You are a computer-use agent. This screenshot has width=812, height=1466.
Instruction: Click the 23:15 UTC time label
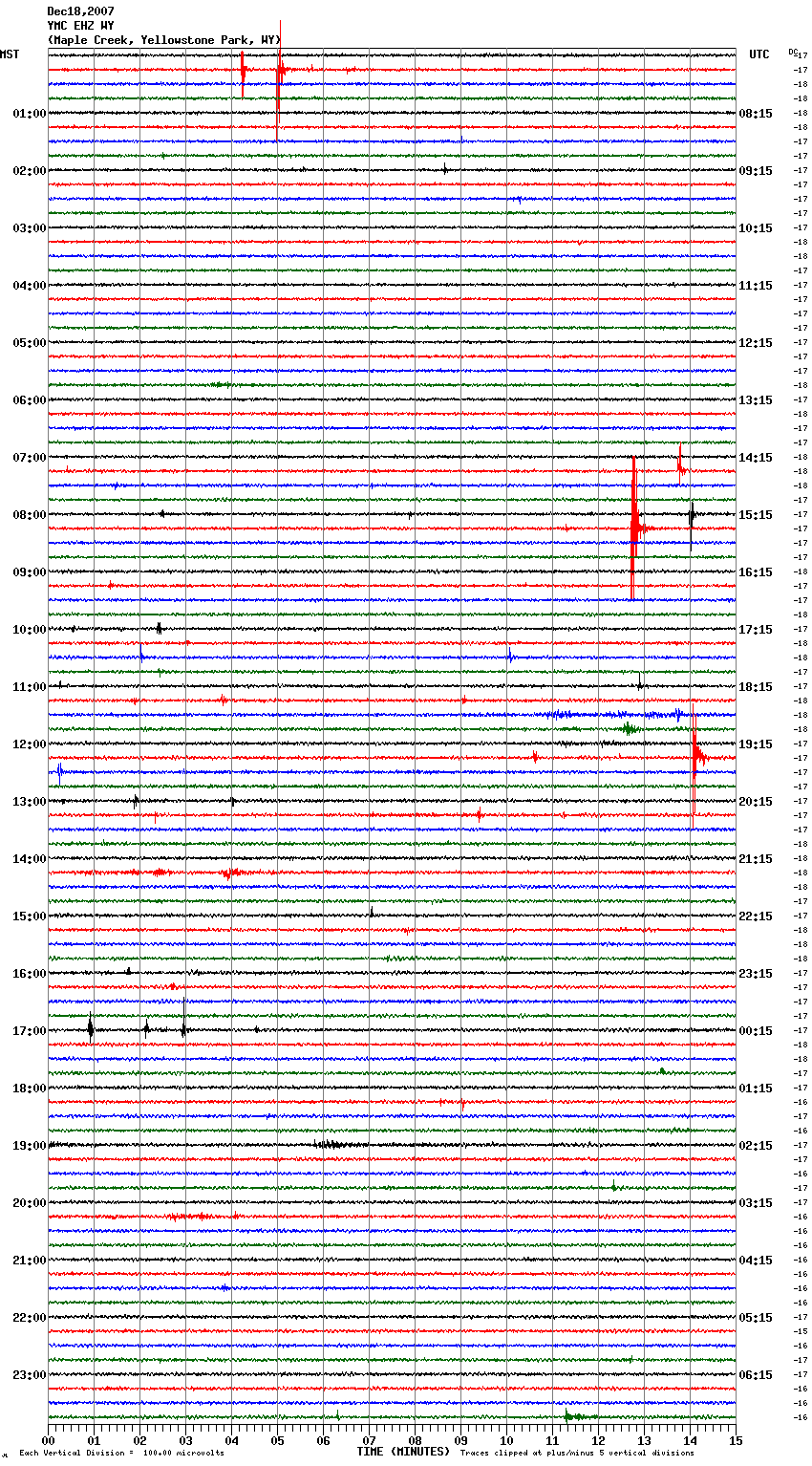pyautogui.click(x=756, y=974)
